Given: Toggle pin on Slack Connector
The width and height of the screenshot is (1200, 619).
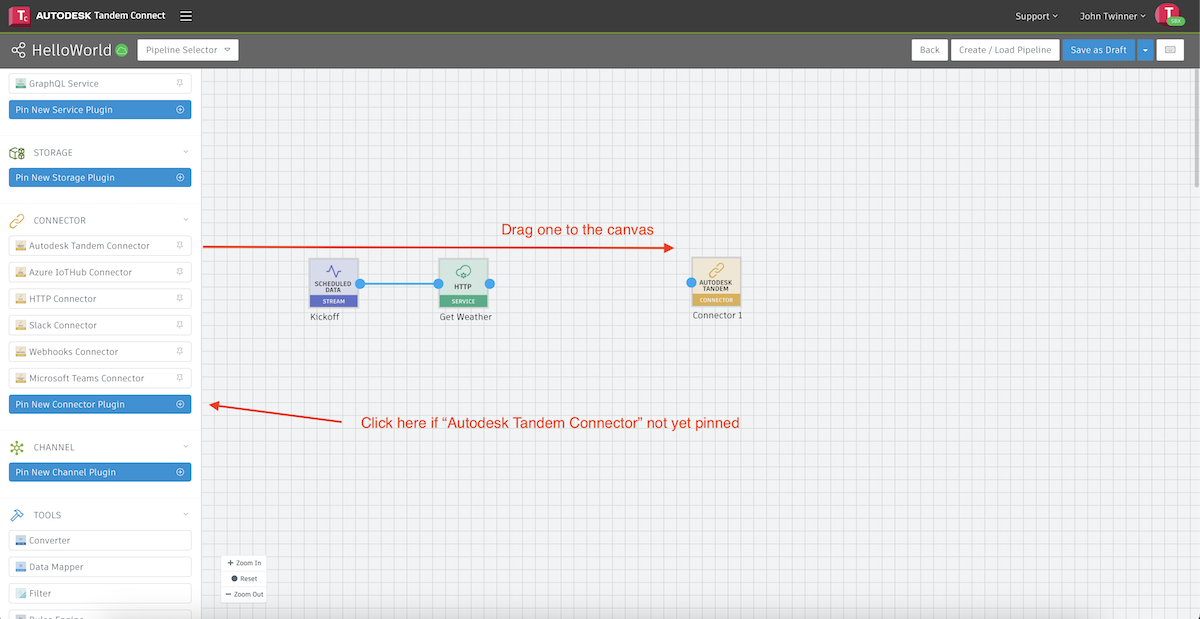Looking at the screenshot, I should click(x=180, y=325).
